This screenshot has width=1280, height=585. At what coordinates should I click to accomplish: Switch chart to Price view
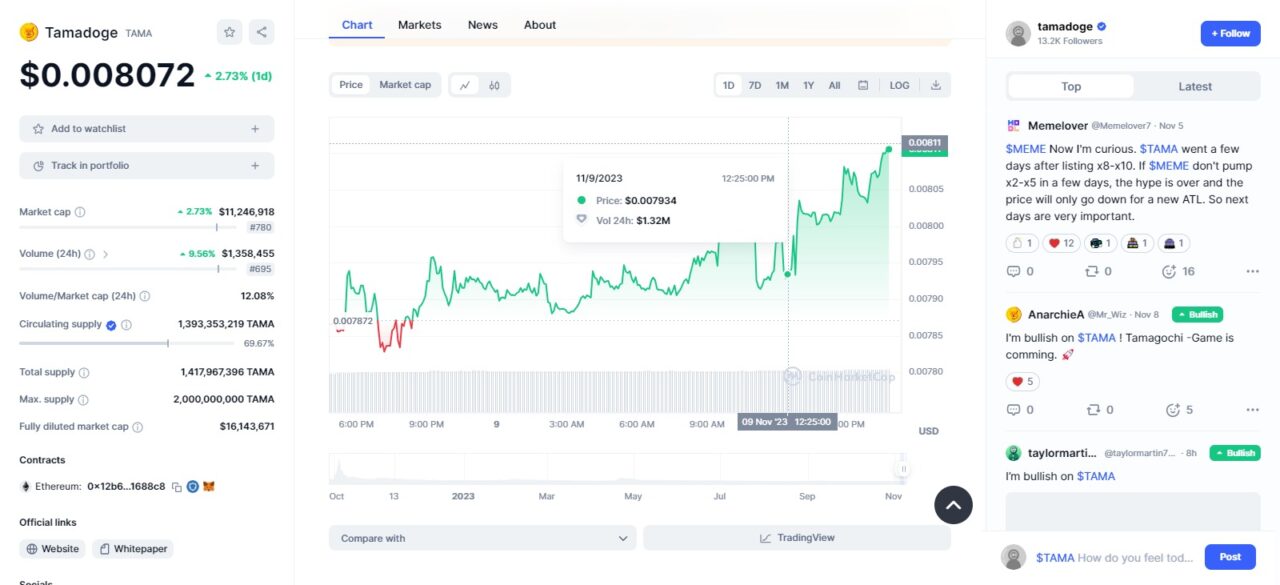(351, 85)
